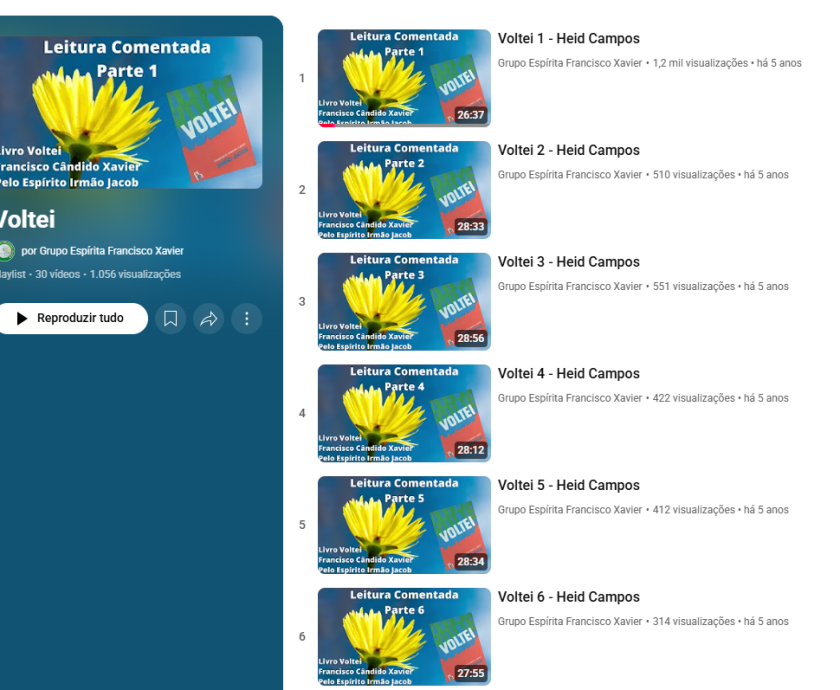Open video thumbnail for Parte 1
Screen dimensions: 840x690
pyautogui.click(x=404, y=78)
